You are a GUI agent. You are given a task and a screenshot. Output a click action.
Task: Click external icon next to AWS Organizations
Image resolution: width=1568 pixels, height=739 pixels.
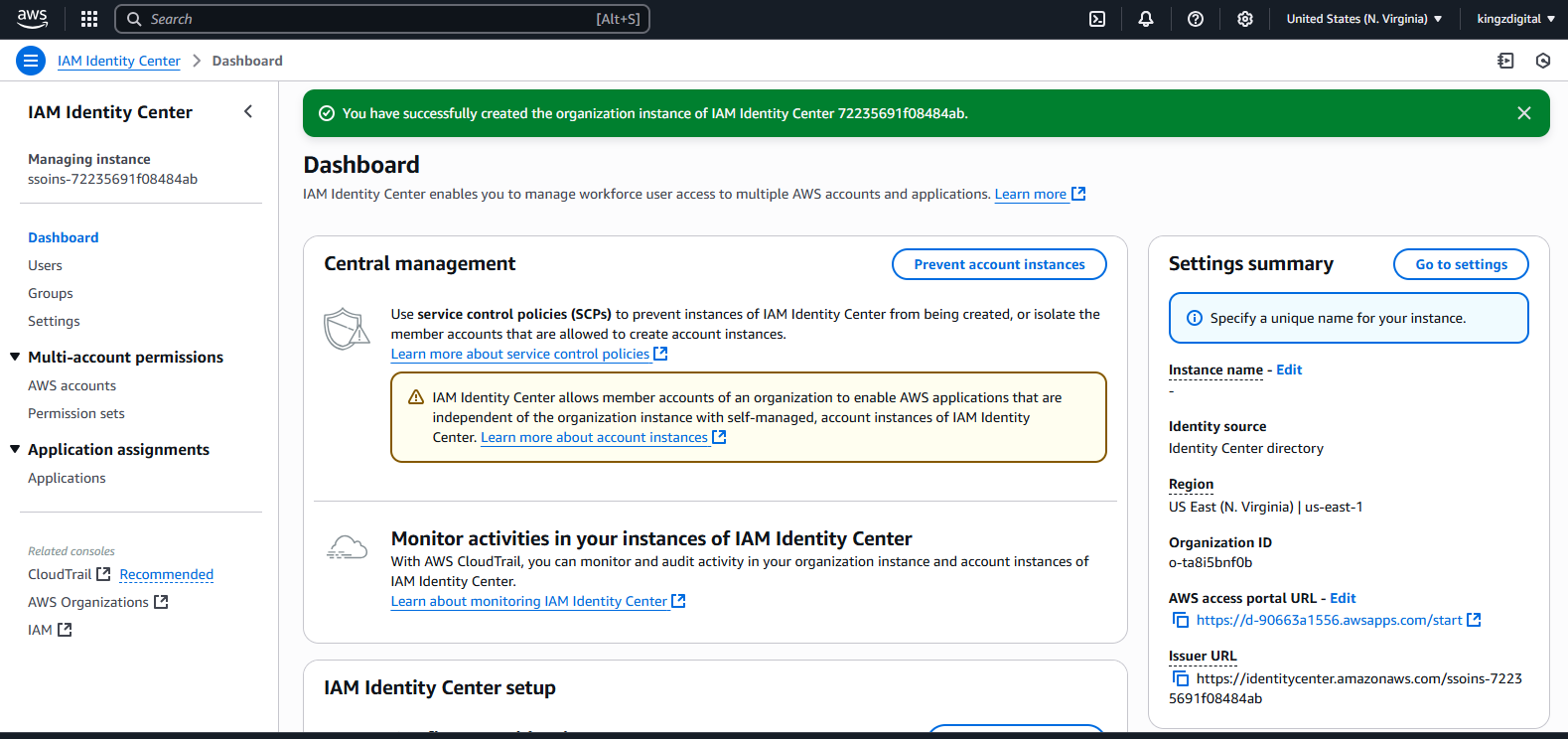coord(161,602)
